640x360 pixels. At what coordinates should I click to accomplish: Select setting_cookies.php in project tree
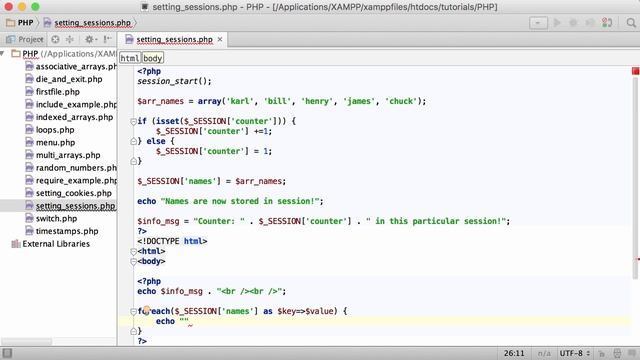click(x=68, y=193)
